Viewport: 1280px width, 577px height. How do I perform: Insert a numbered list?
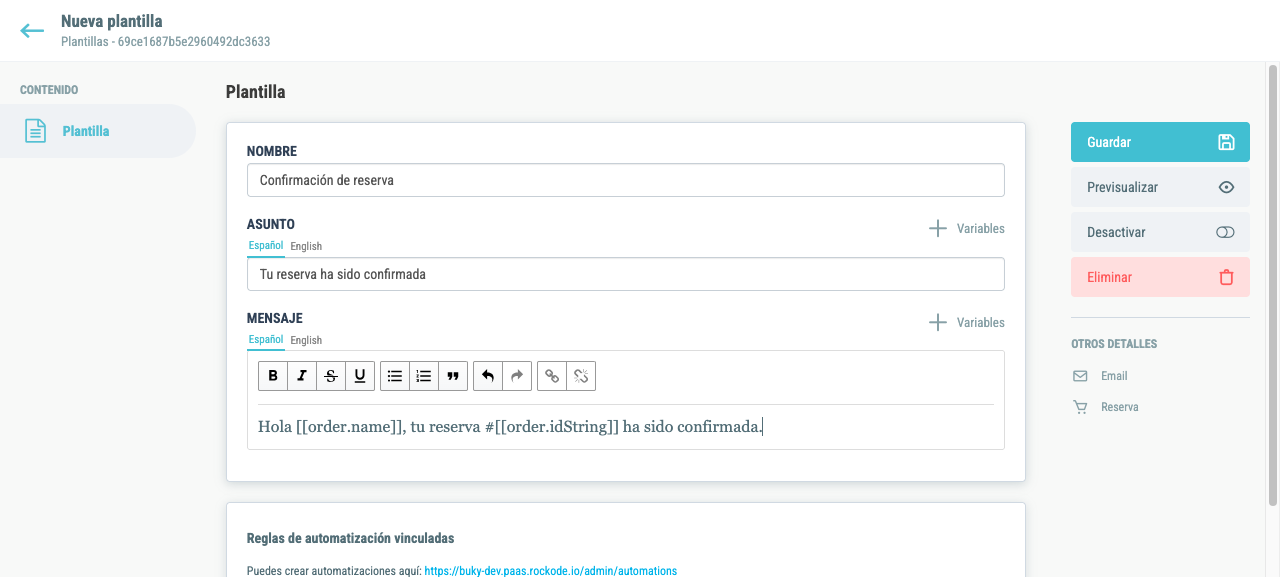coord(424,376)
